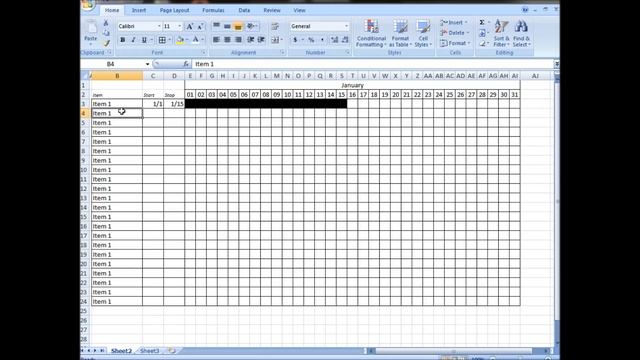Click the Font Color A swatch

click(x=196, y=40)
